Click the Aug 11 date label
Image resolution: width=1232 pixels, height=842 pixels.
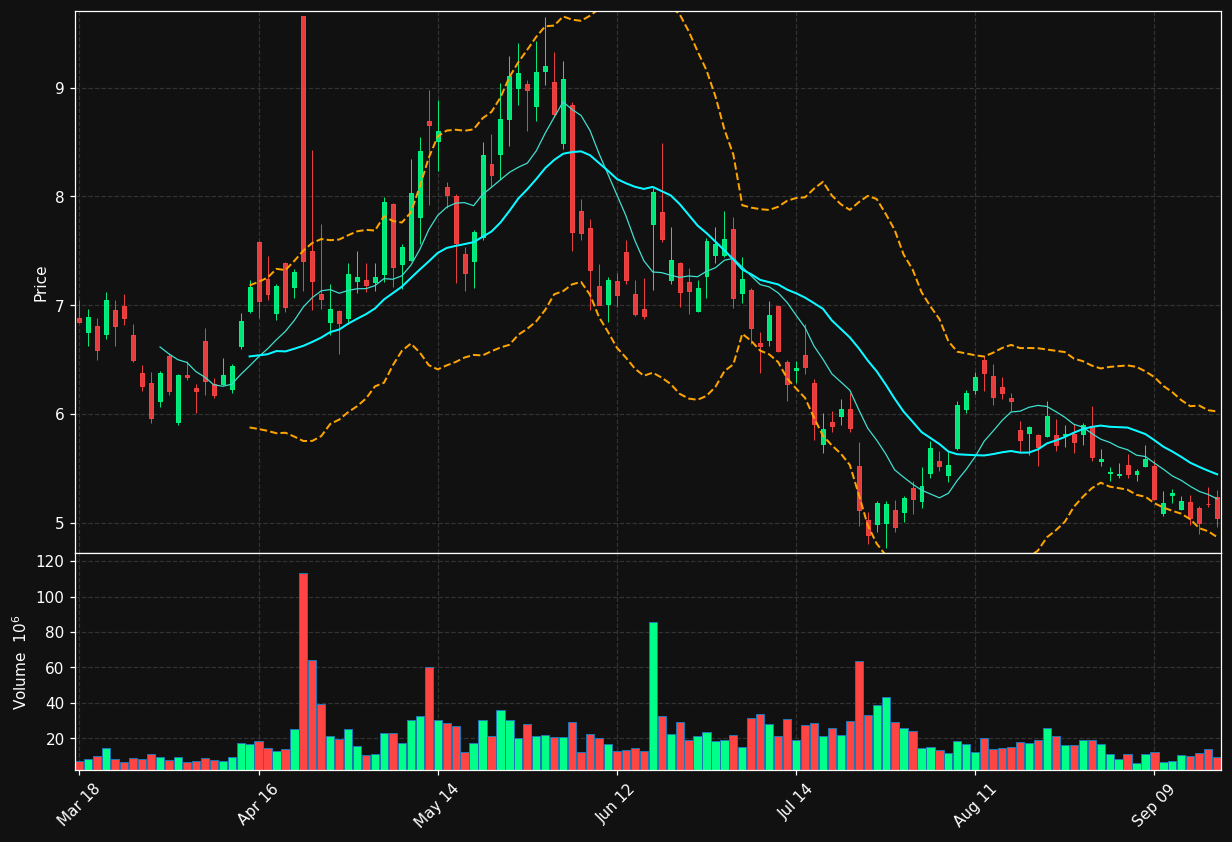[x=974, y=805]
